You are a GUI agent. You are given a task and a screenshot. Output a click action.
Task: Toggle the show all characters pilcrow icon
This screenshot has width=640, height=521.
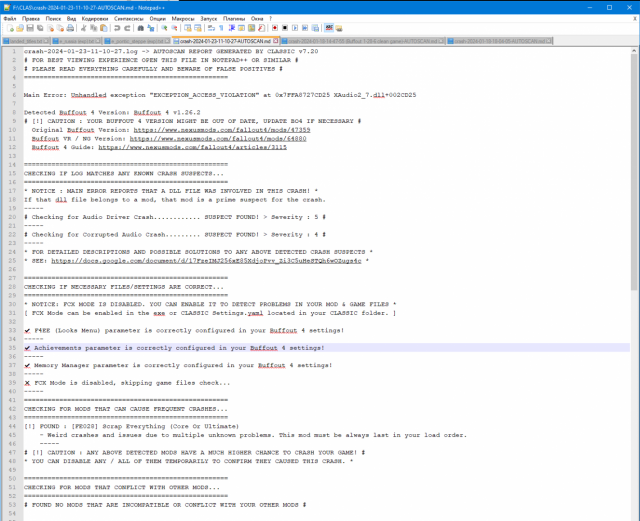[221, 28]
